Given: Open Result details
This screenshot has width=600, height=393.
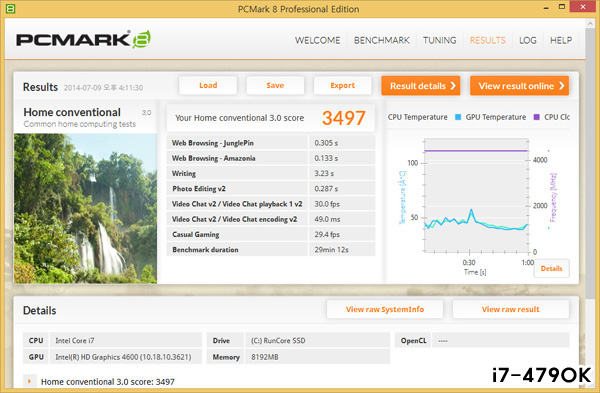Looking at the screenshot, I should [421, 86].
